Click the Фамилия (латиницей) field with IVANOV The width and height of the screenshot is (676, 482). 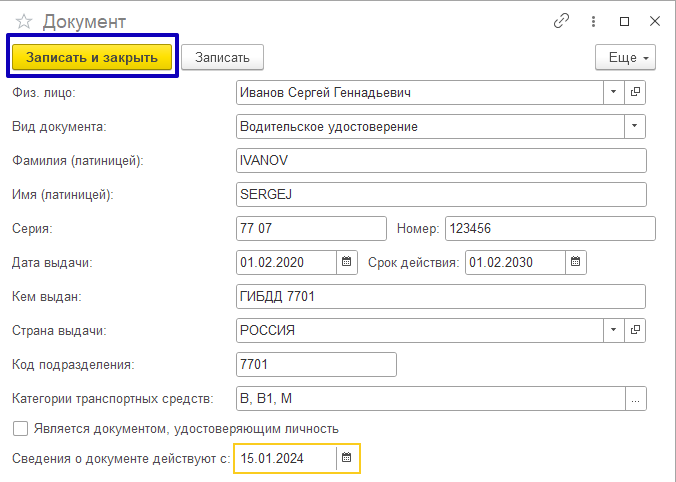click(440, 161)
